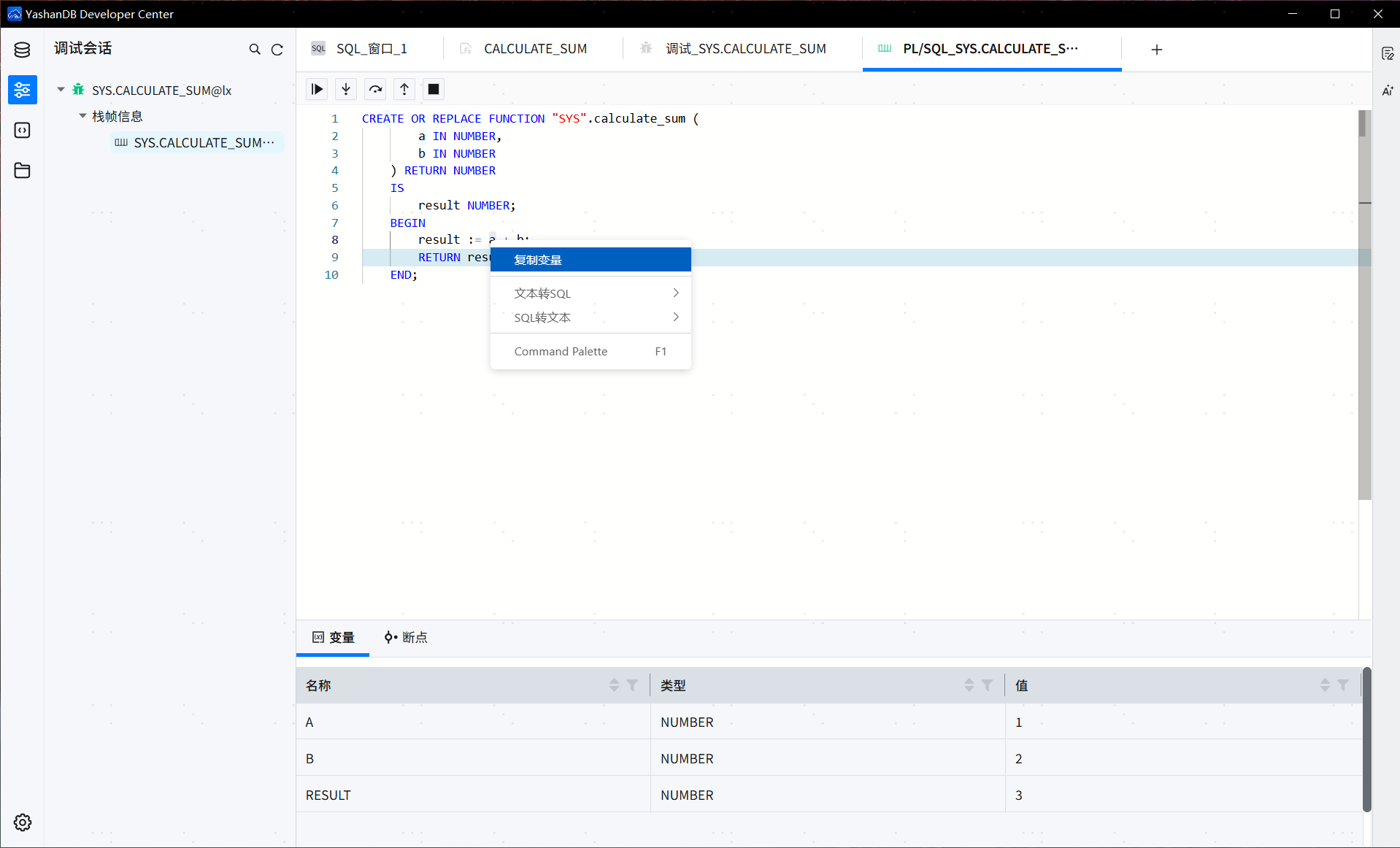Open the file folder sidebar icon
Viewport: 1400px width, 848px height.
pos(22,171)
